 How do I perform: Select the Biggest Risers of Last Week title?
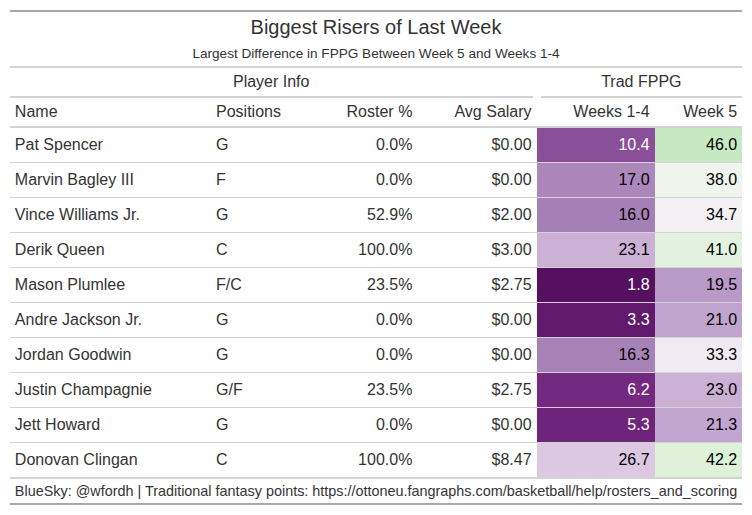[376, 27]
